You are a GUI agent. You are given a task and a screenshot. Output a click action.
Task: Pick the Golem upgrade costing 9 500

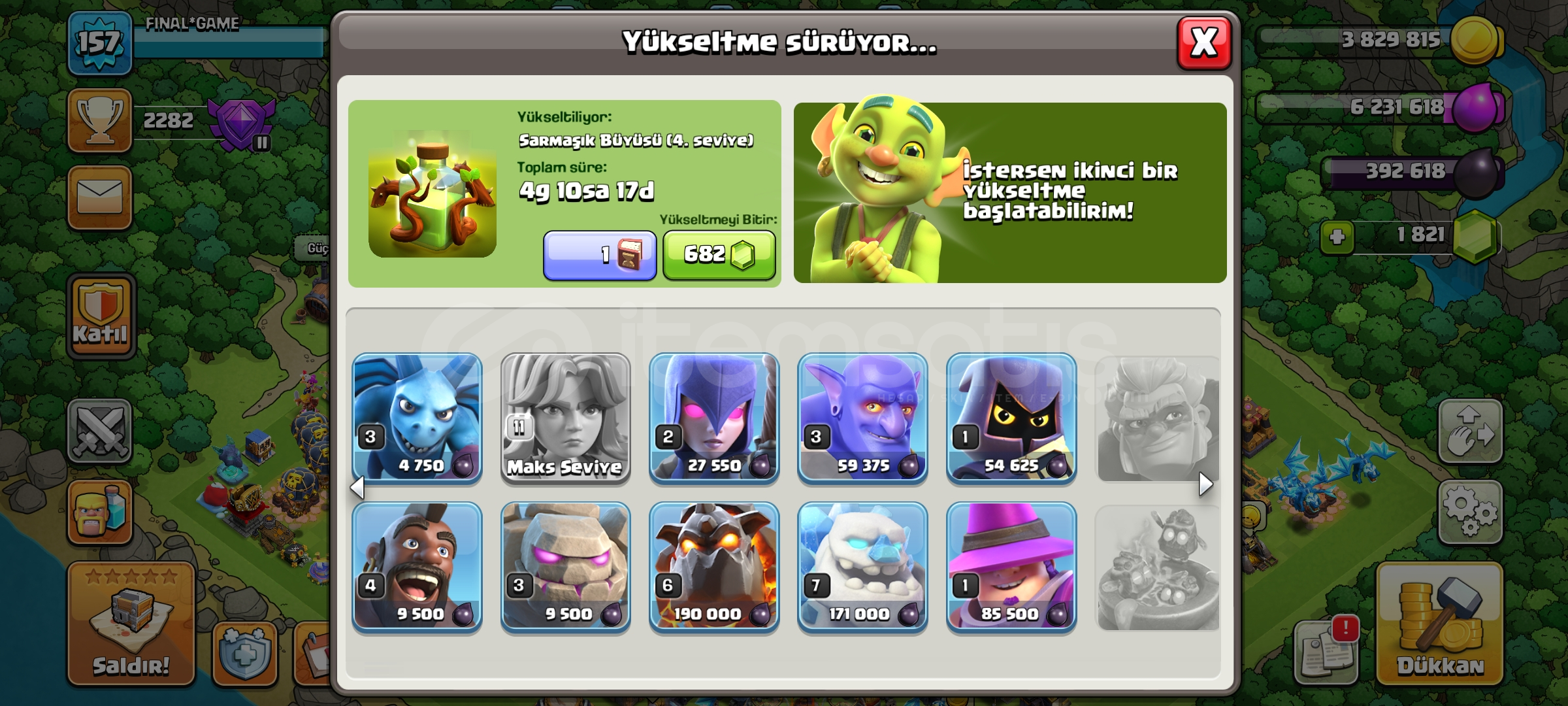[x=566, y=567]
